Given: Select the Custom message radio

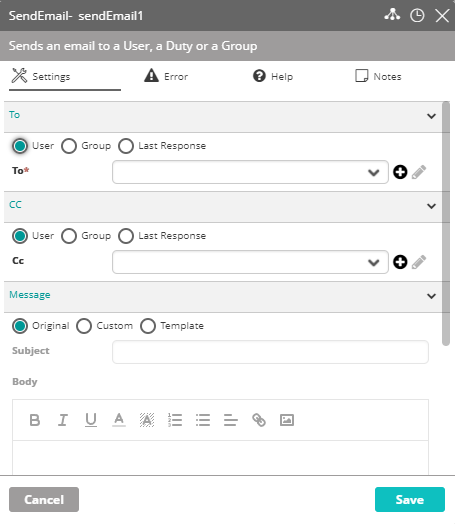Looking at the screenshot, I should pyautogui.click(x=84, y=326).
